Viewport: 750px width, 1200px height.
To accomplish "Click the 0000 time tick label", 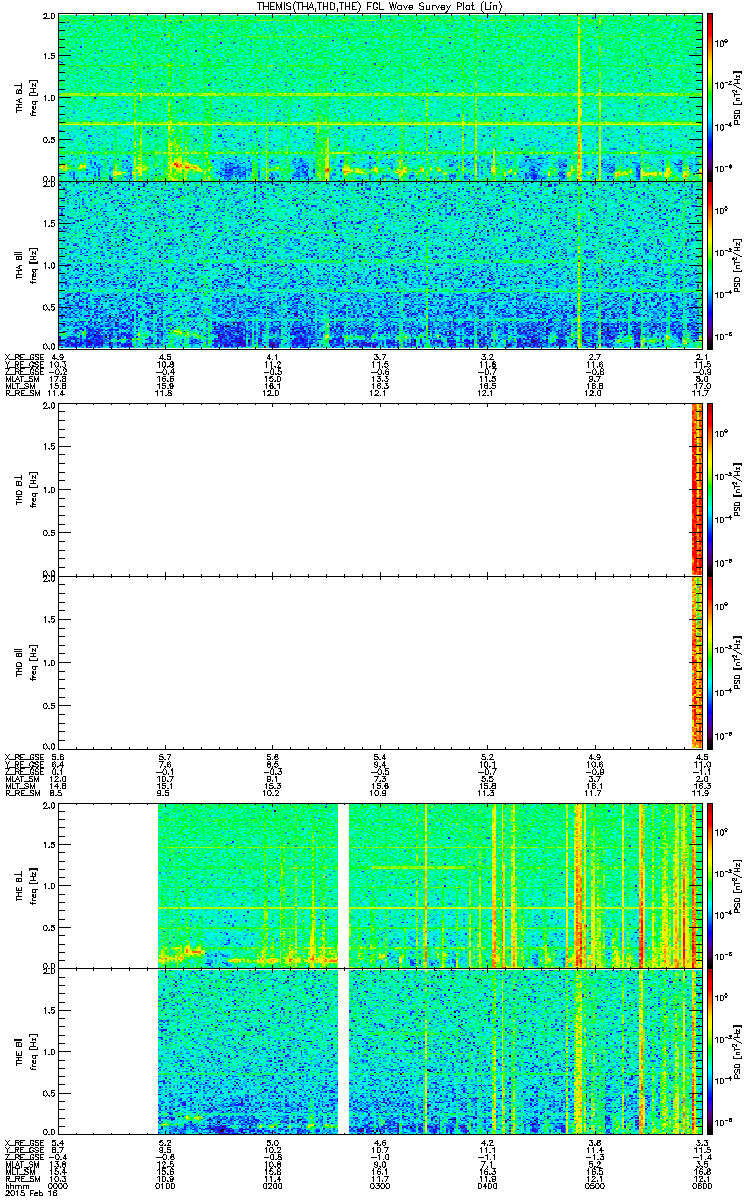I will coord(59,1184).
